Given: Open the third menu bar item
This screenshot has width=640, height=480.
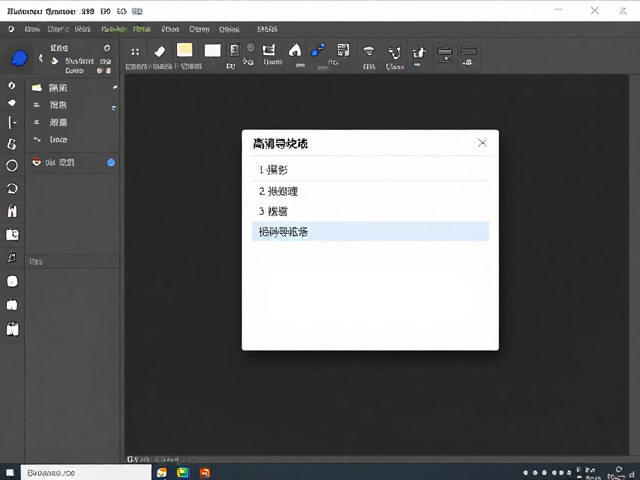Looking at the screenshot, I should pyautogui.click(x=82, y=29).
